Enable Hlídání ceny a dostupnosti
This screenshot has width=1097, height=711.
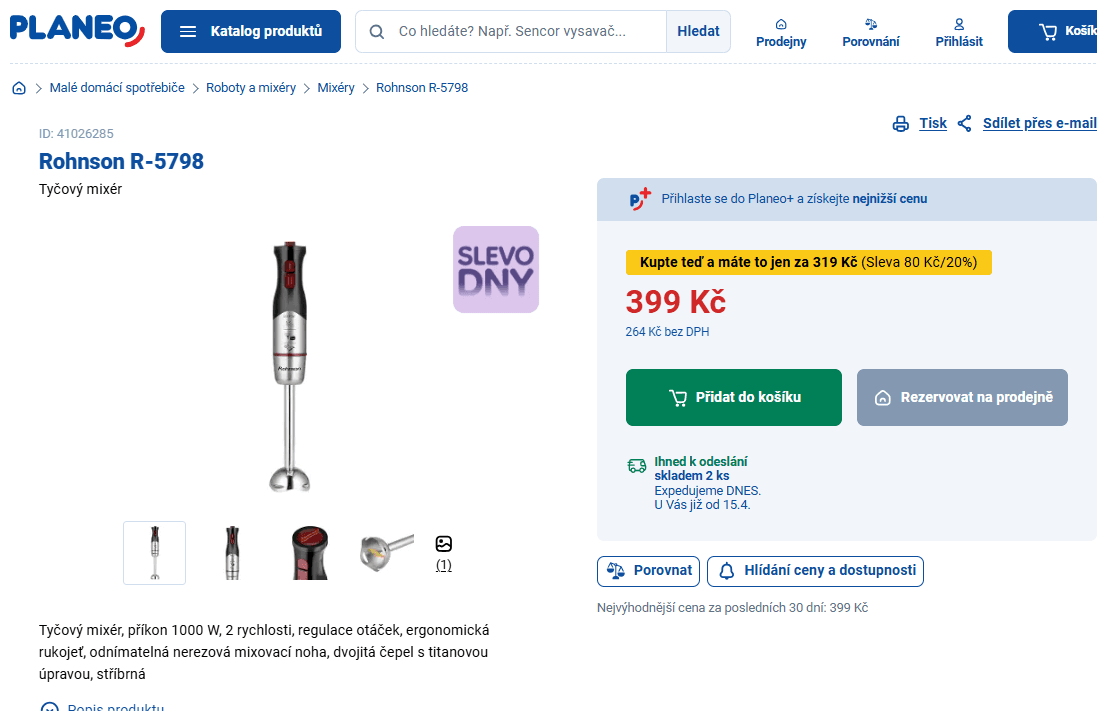[x=815, y=571]
